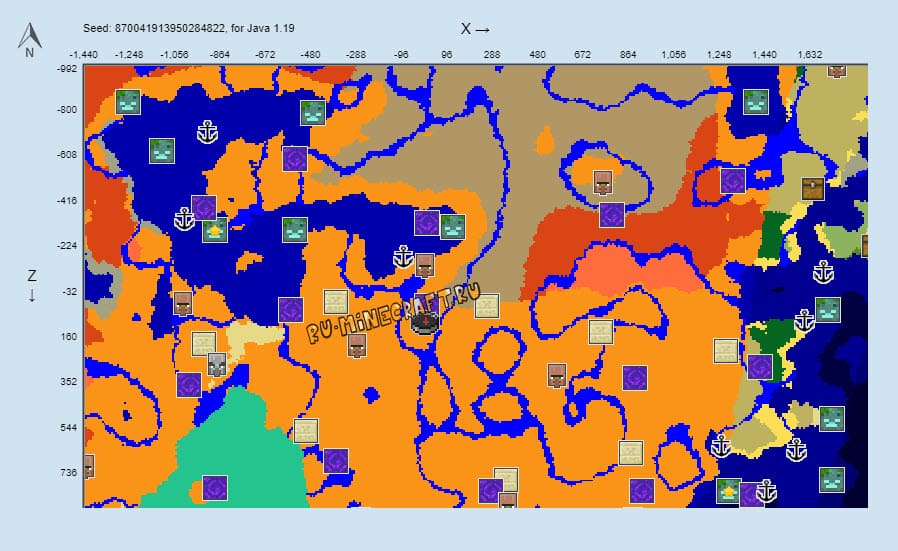
Task: Select ruined portal beside temple near X 288 at bottom
Action: pos(491,491)
